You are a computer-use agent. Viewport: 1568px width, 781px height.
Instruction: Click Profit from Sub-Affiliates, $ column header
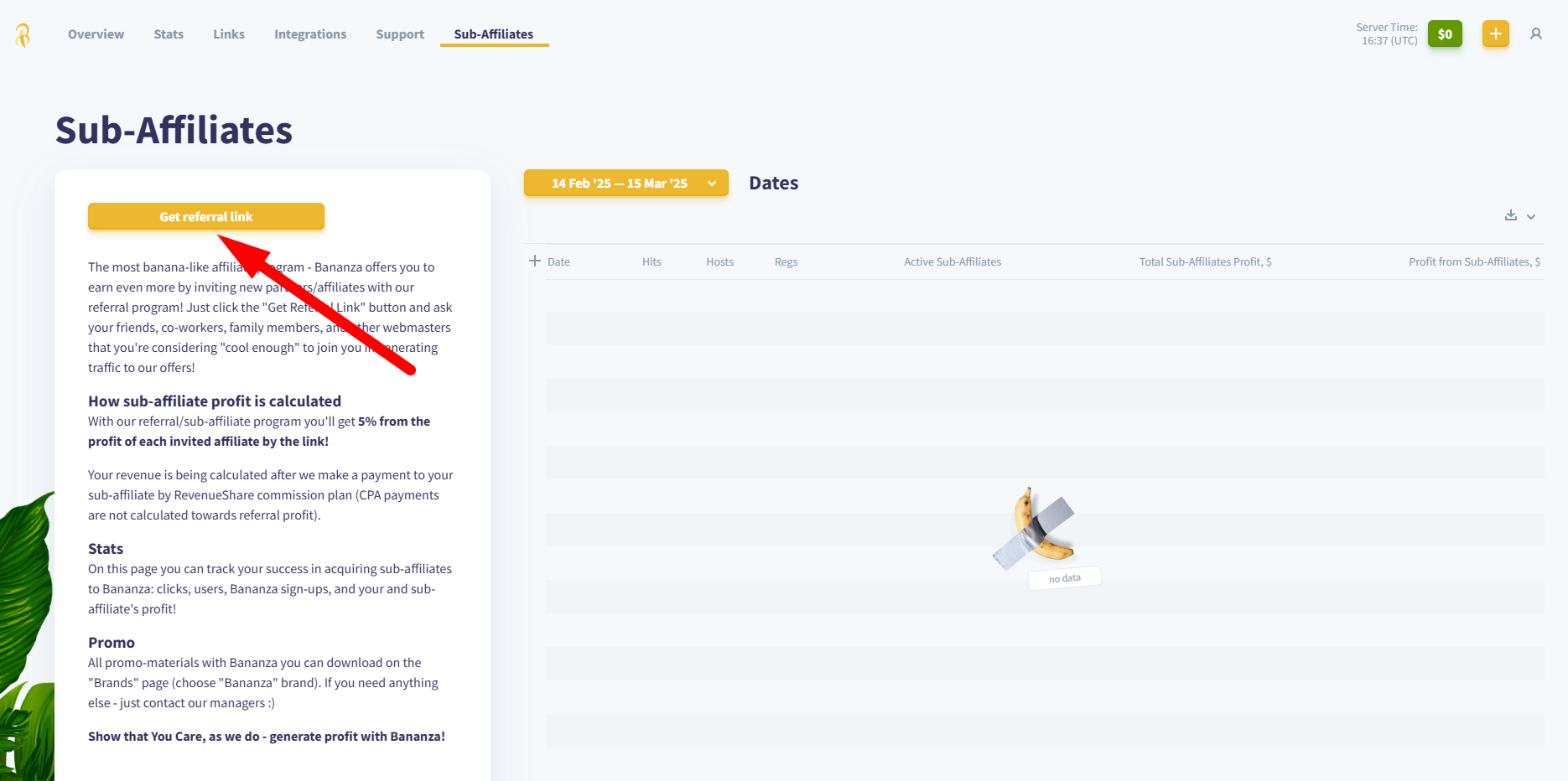(x=1474, y=261)
